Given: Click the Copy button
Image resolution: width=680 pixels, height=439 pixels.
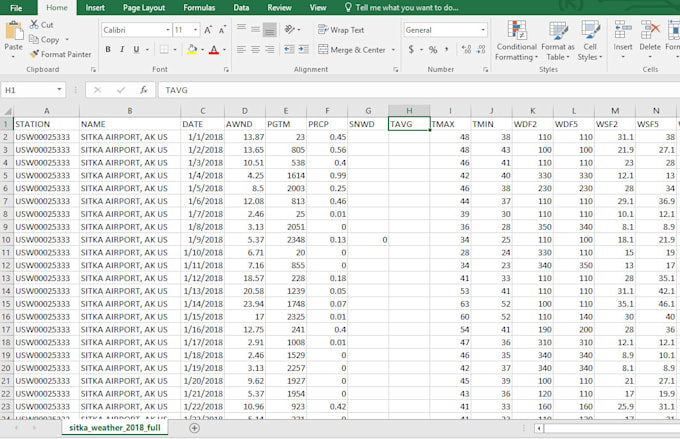Looking at the screenshot, I should 44,40.
